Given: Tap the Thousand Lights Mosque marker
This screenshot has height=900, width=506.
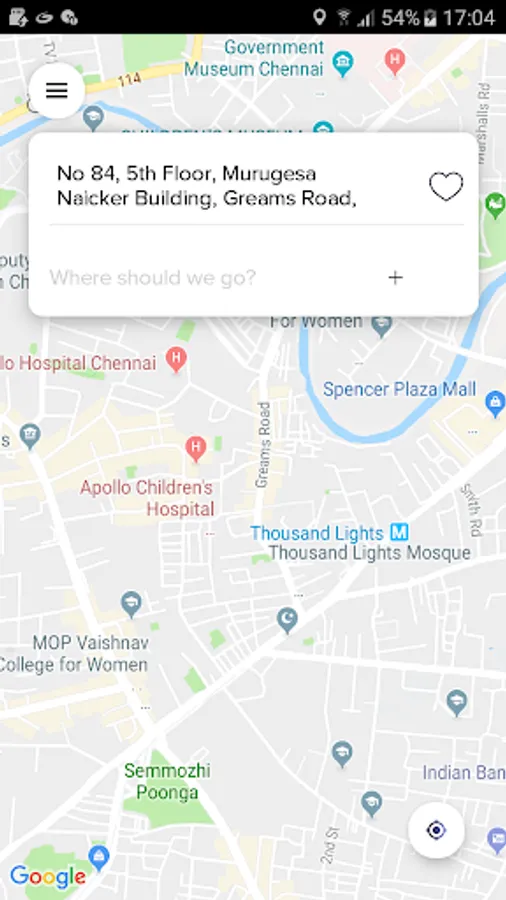Looking at the screenshot, I should (287, 621).
